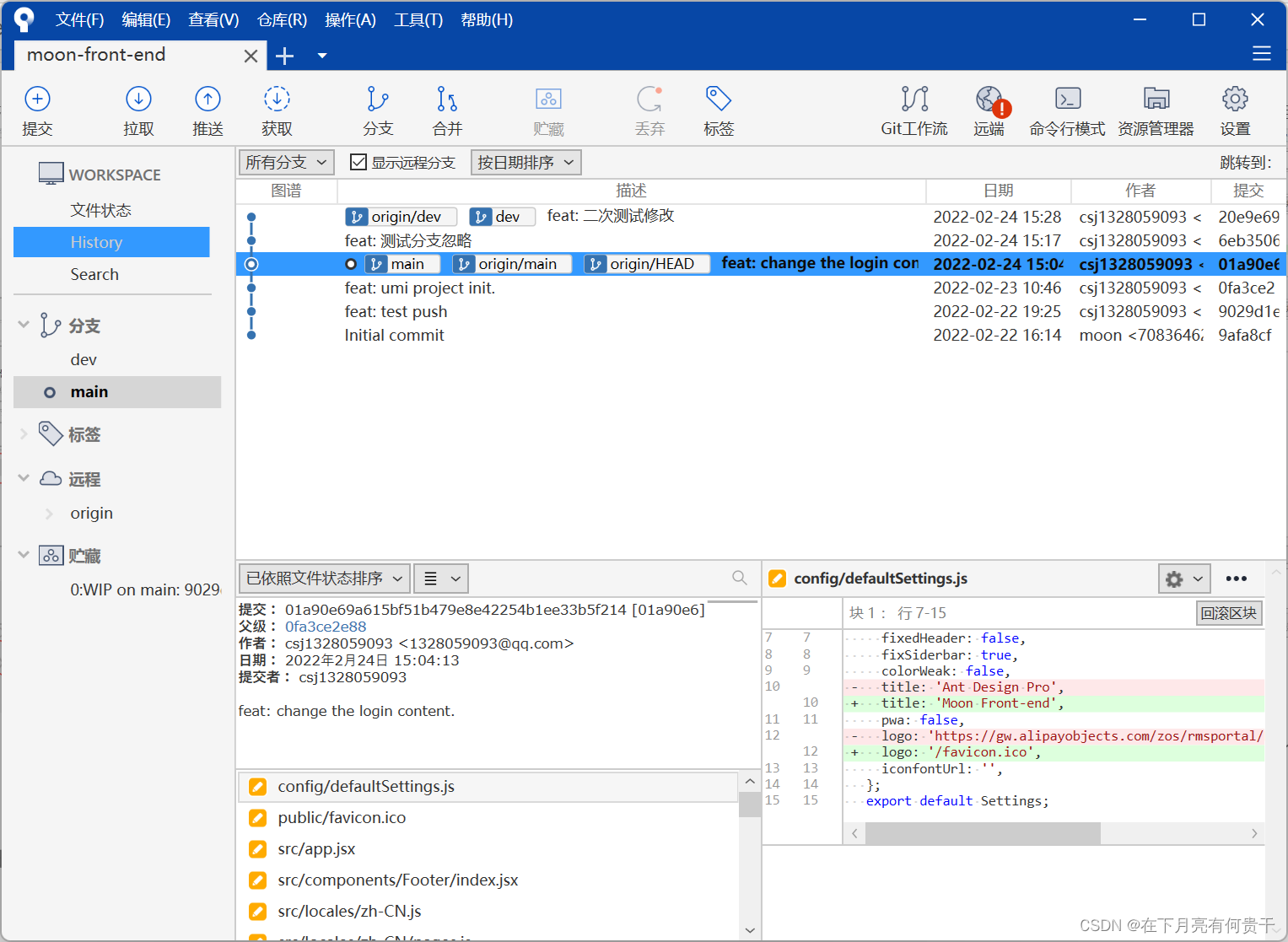Screen dimensions: 1288x942
Task: Select the main branch in the sidebar
Action: (117, 391)
